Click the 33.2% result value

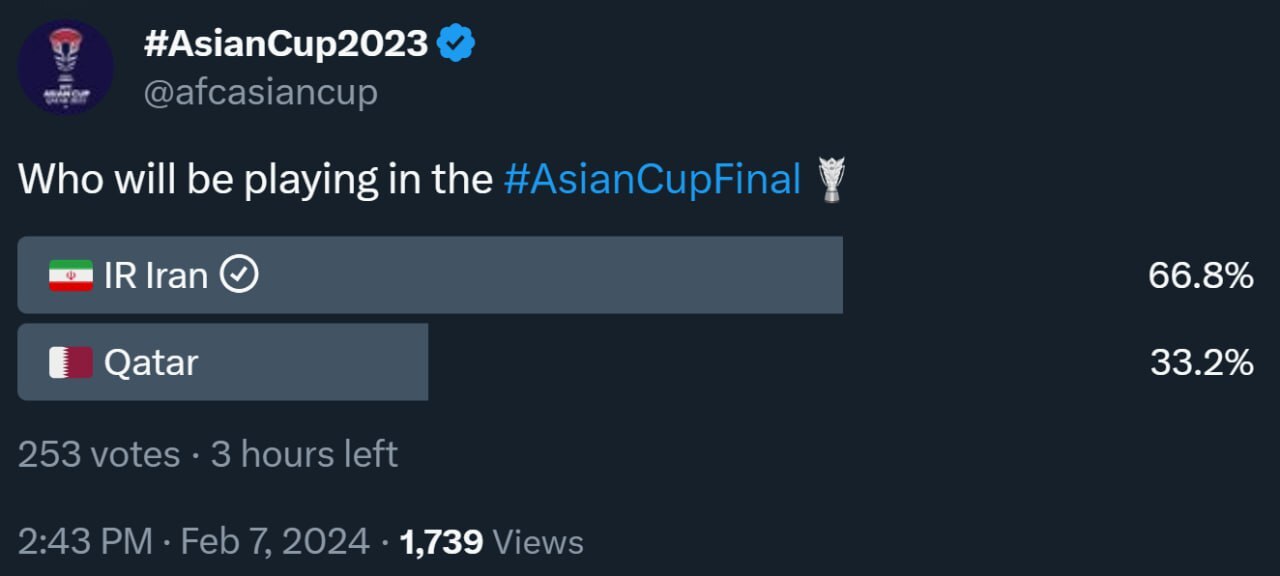tap(1201, 362)
